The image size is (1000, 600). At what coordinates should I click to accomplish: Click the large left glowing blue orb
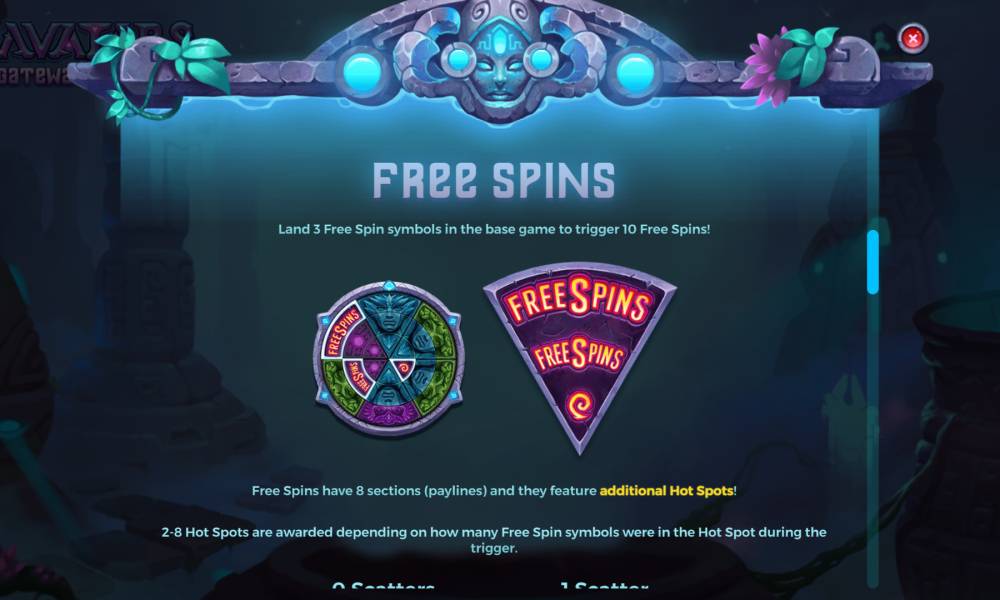point(362,71)
